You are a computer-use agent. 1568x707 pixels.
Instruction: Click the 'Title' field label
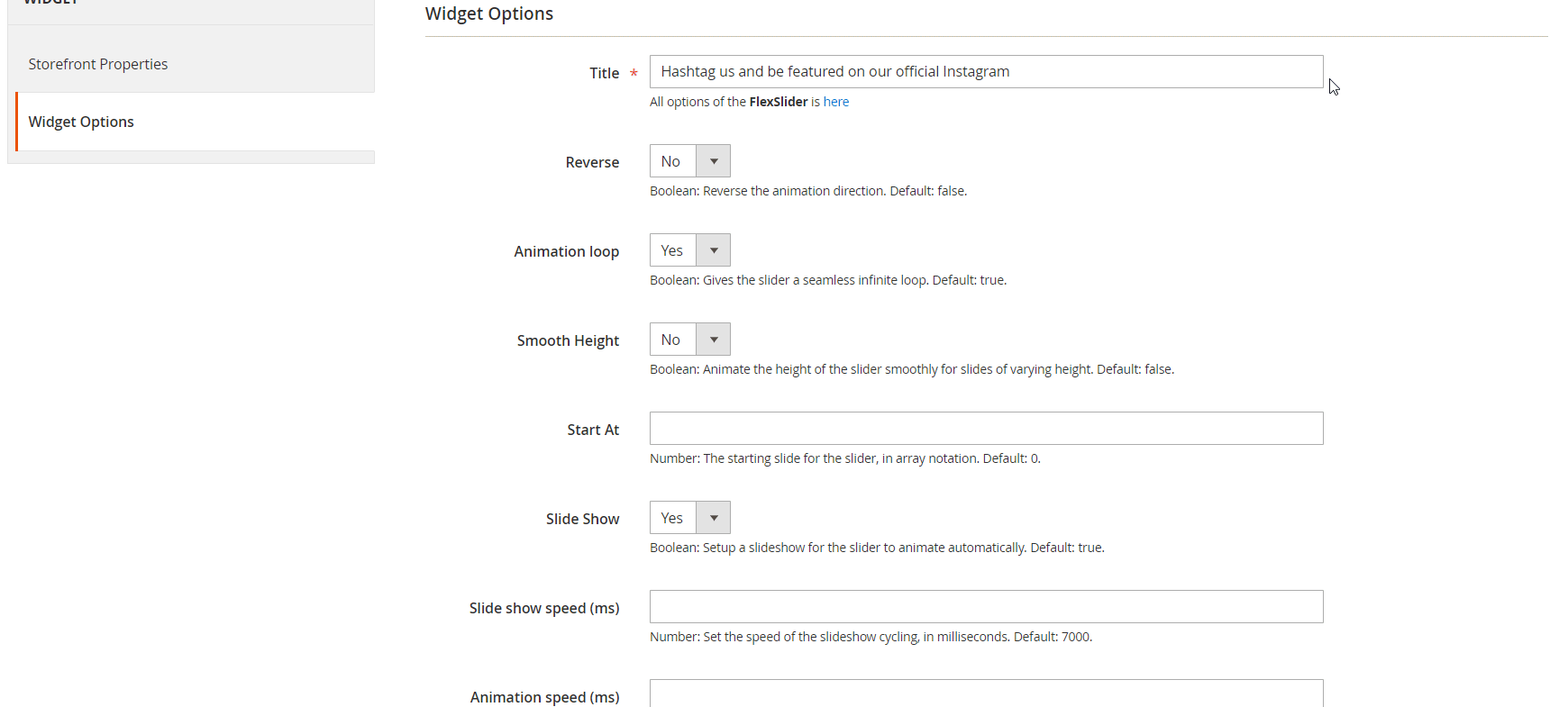(604, 73)
